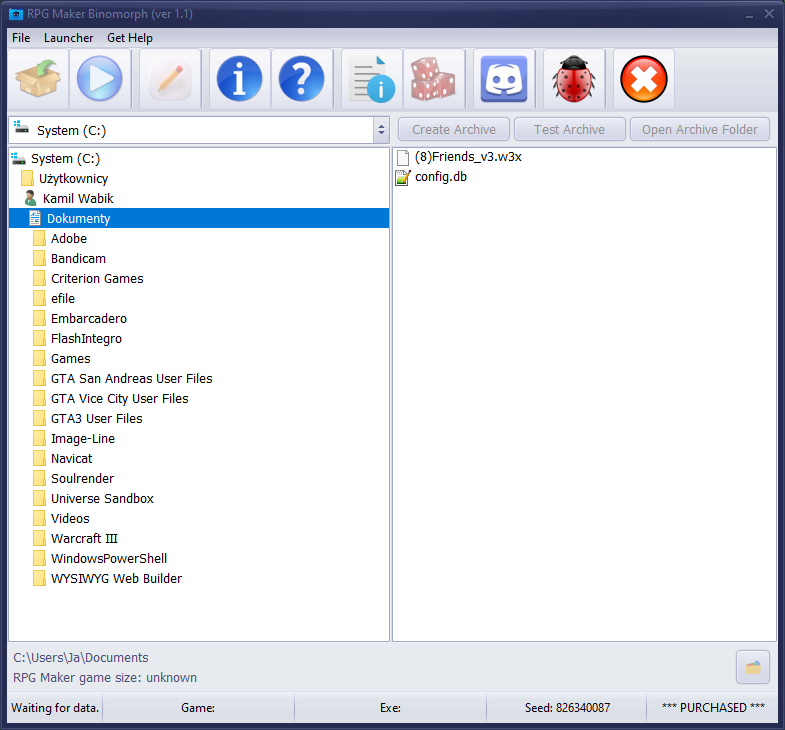
Task: Open the File menu
Action: click(x=21, y=38)
